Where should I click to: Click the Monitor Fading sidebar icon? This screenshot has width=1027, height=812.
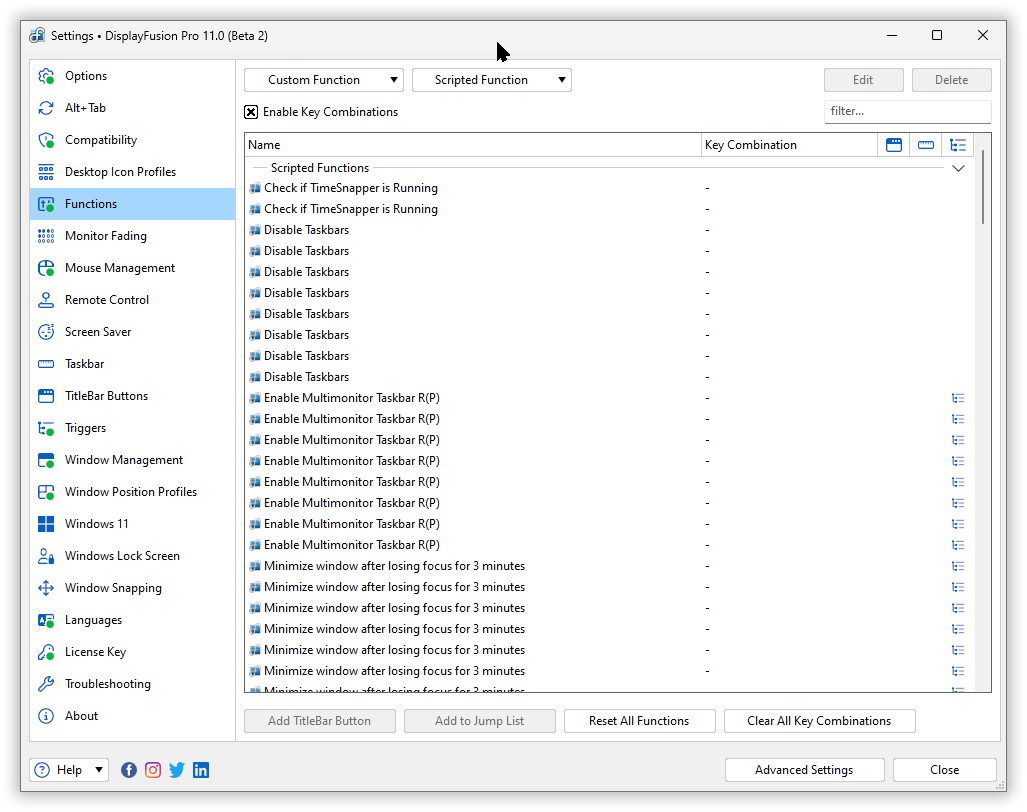[x=46, y=236]
